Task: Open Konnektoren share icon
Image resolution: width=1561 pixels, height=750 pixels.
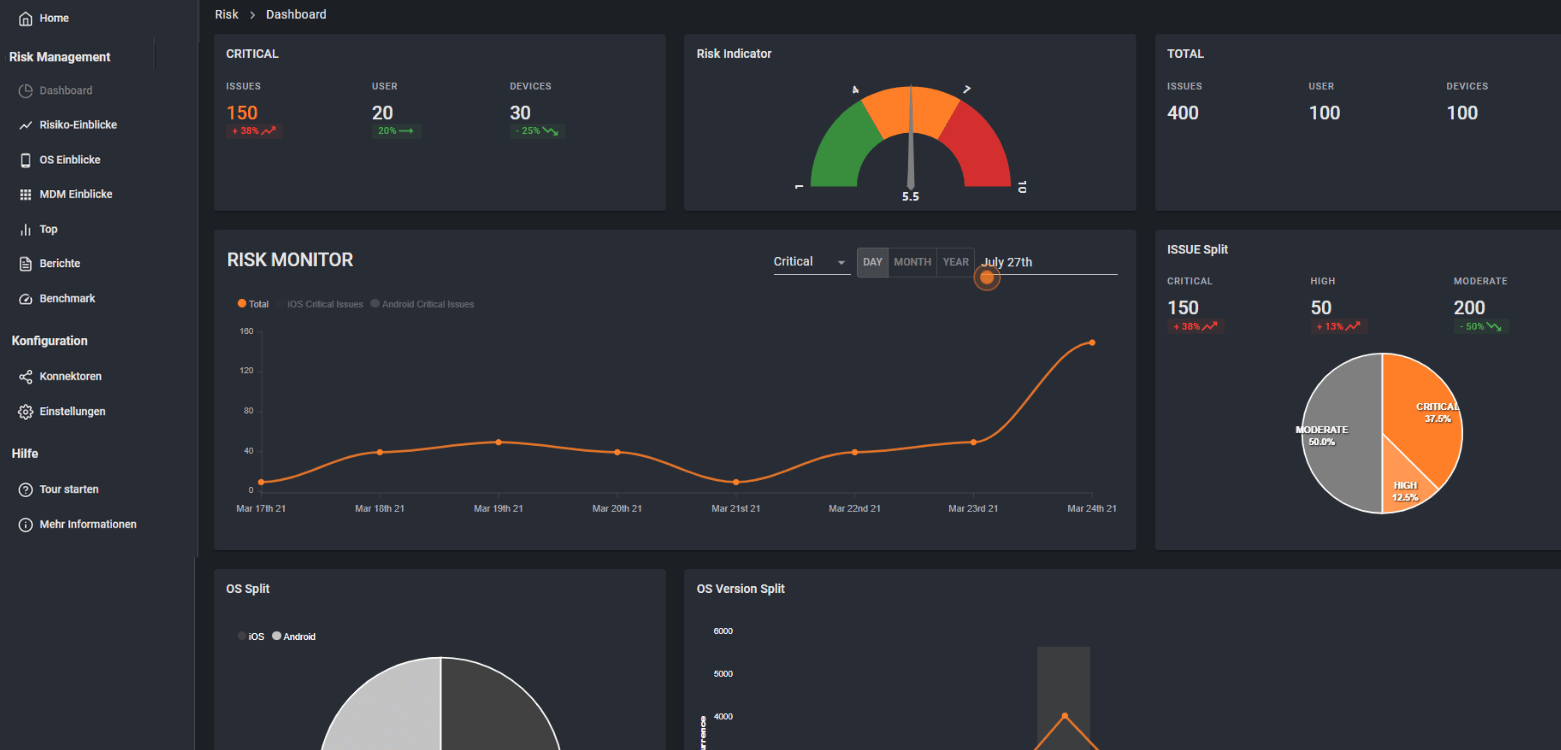Action: coord(26,377)
